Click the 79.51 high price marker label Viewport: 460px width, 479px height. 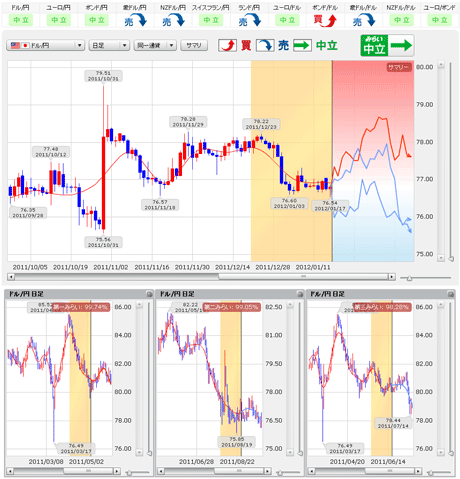tap(103, 76)
